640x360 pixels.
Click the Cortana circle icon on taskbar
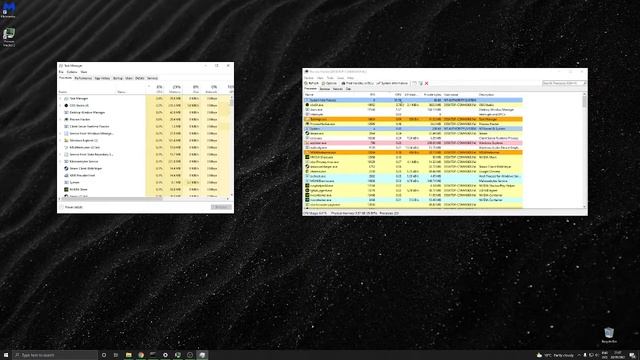tap(104, 355)
